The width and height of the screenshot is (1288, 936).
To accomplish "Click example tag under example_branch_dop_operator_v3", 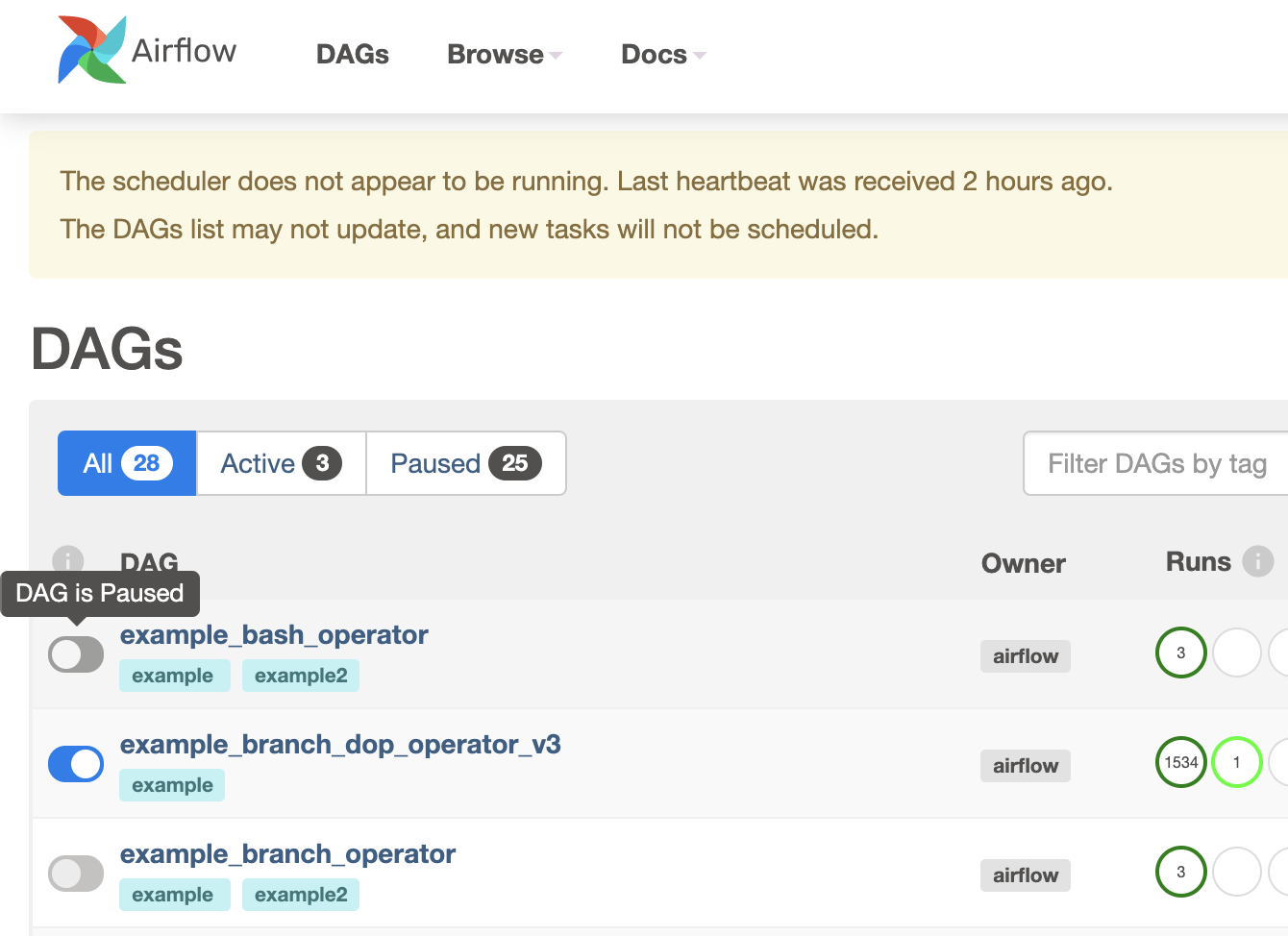I will click(x=172, y=785).
